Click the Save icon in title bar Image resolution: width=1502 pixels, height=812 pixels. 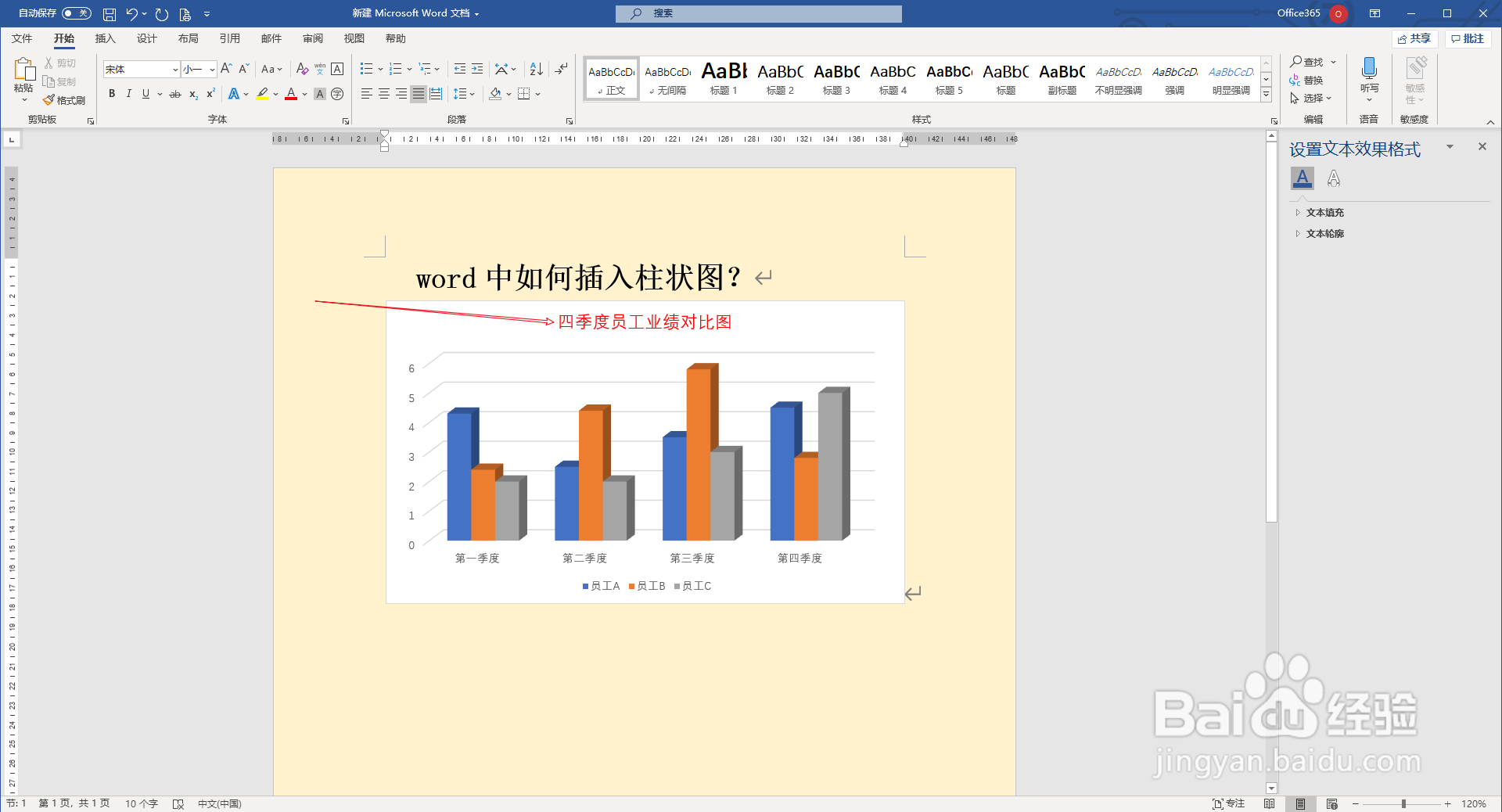pyautogui.click(x=110, y=14)
